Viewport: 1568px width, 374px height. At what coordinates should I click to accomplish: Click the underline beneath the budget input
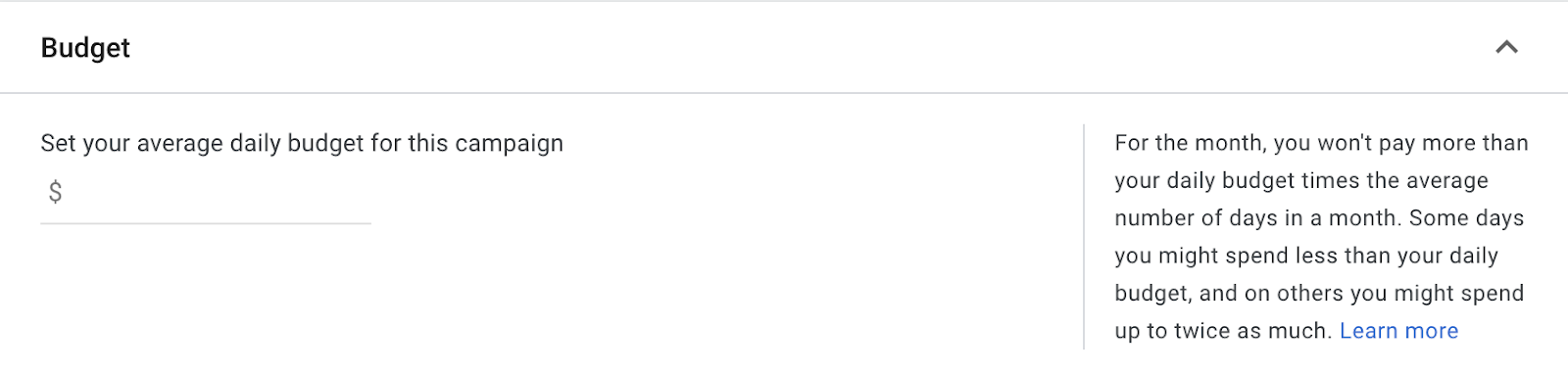pyautogui.click(x=206, y=223)
